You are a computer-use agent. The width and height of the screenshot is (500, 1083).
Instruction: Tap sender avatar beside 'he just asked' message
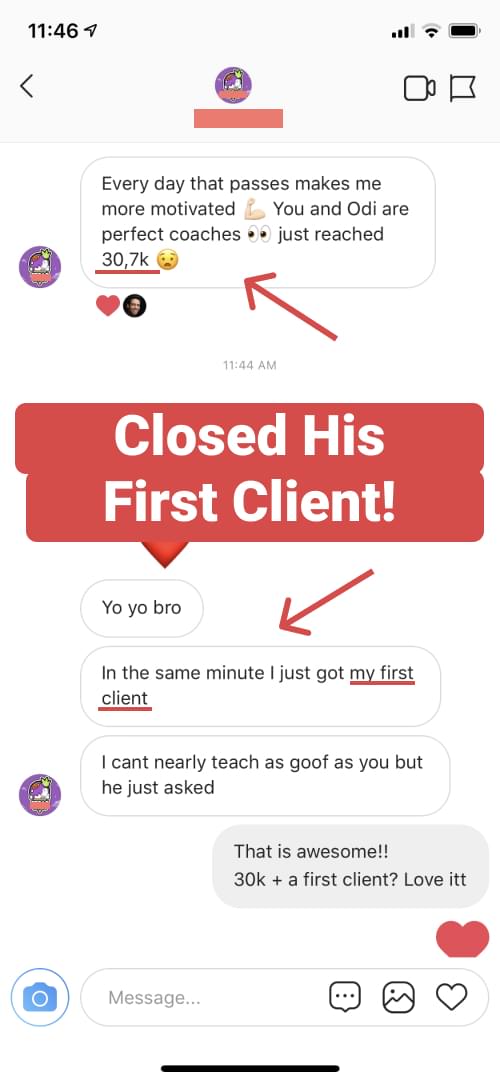40,795
